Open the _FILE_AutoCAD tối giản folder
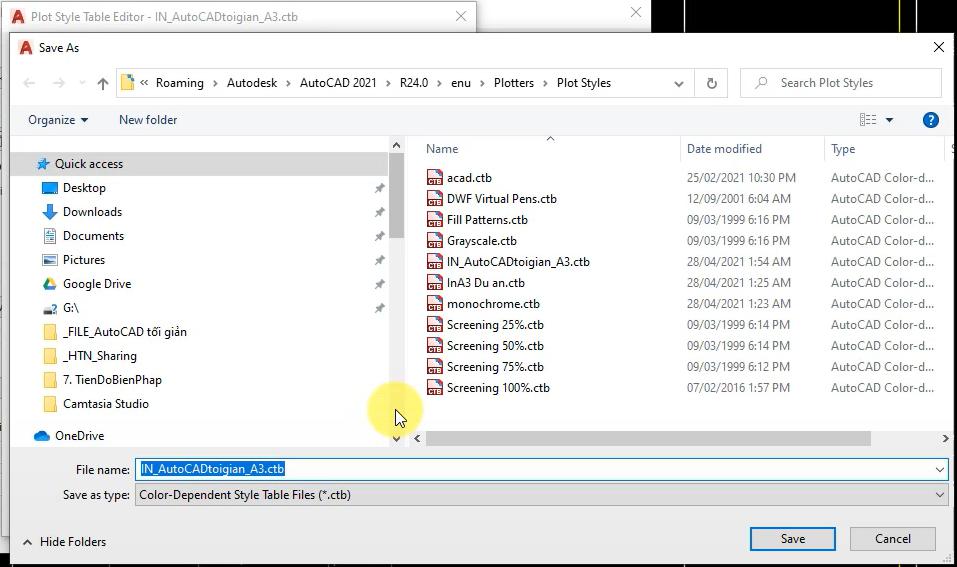 click(x=125, y=332)
